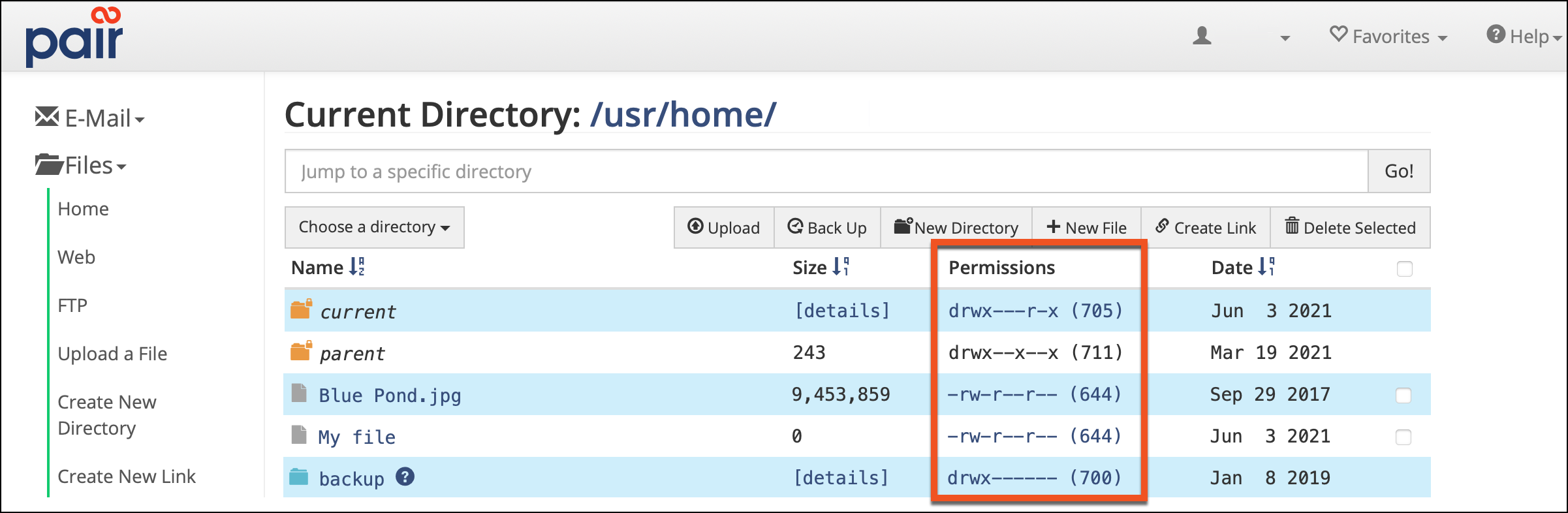Click the My file document icon
This screenshot has height=513, width=1568.
click(299, 435)
